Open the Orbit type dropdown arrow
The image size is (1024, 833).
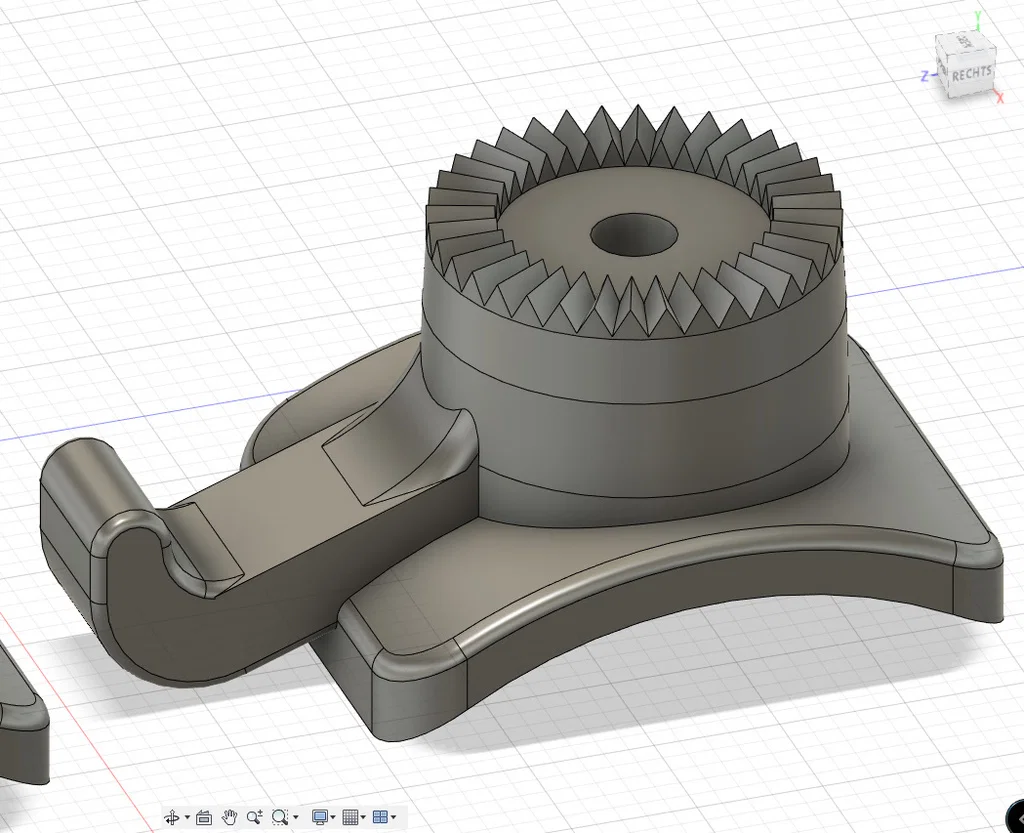tap(187, 817)
